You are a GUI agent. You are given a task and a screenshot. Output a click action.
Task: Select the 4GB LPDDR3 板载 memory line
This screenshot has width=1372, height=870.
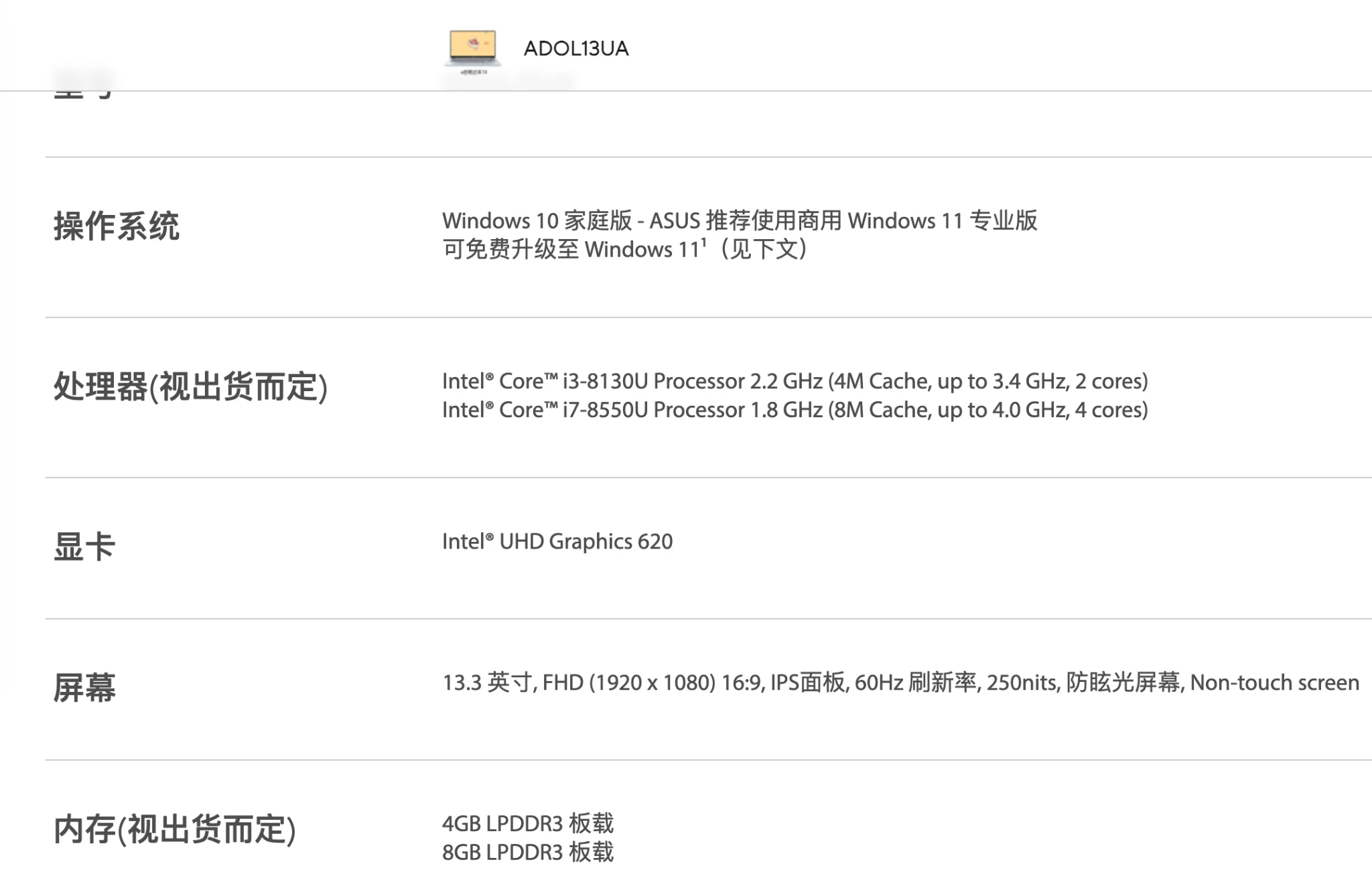coord(527,823)
